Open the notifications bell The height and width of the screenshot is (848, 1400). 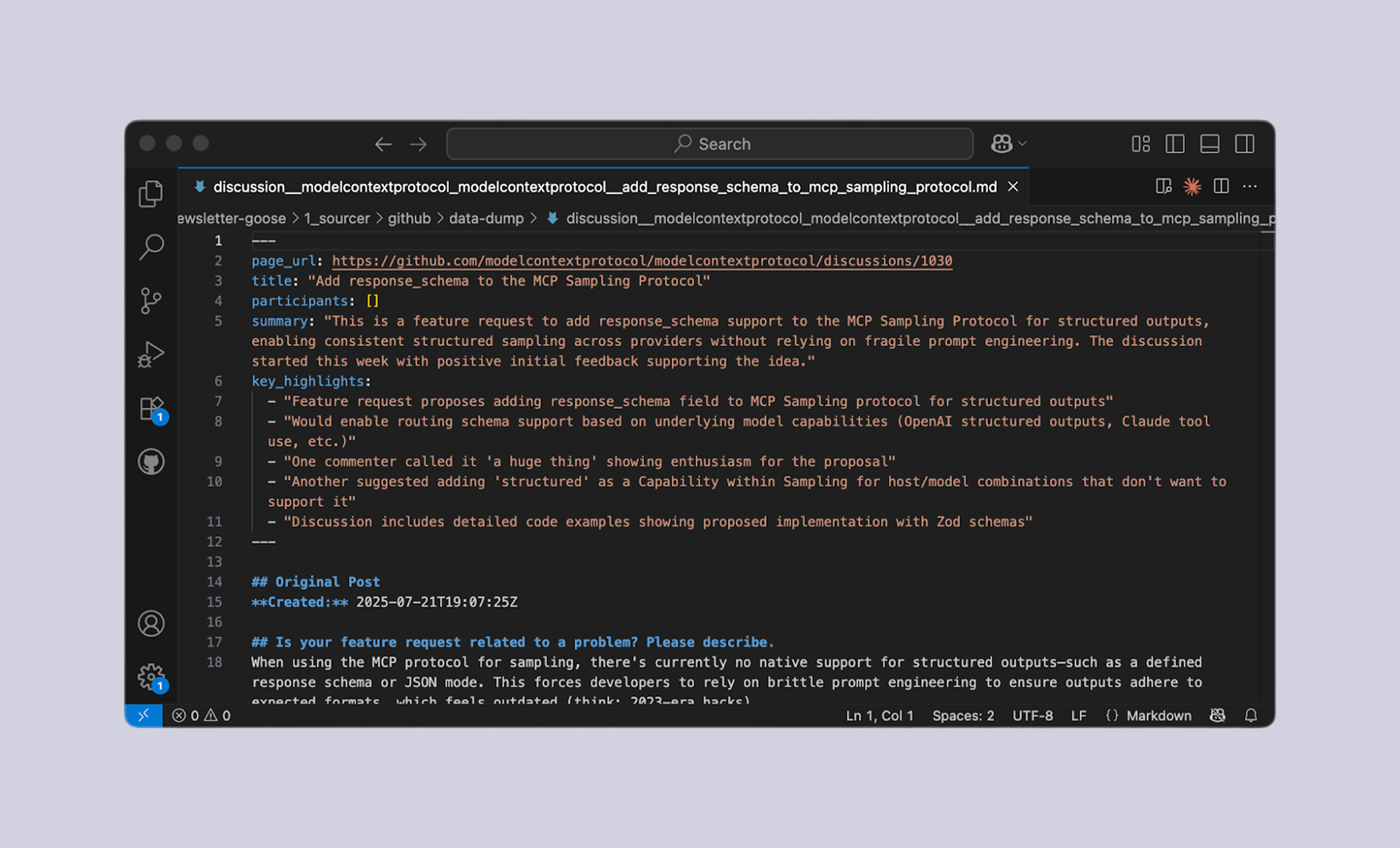click(1251, 716)
